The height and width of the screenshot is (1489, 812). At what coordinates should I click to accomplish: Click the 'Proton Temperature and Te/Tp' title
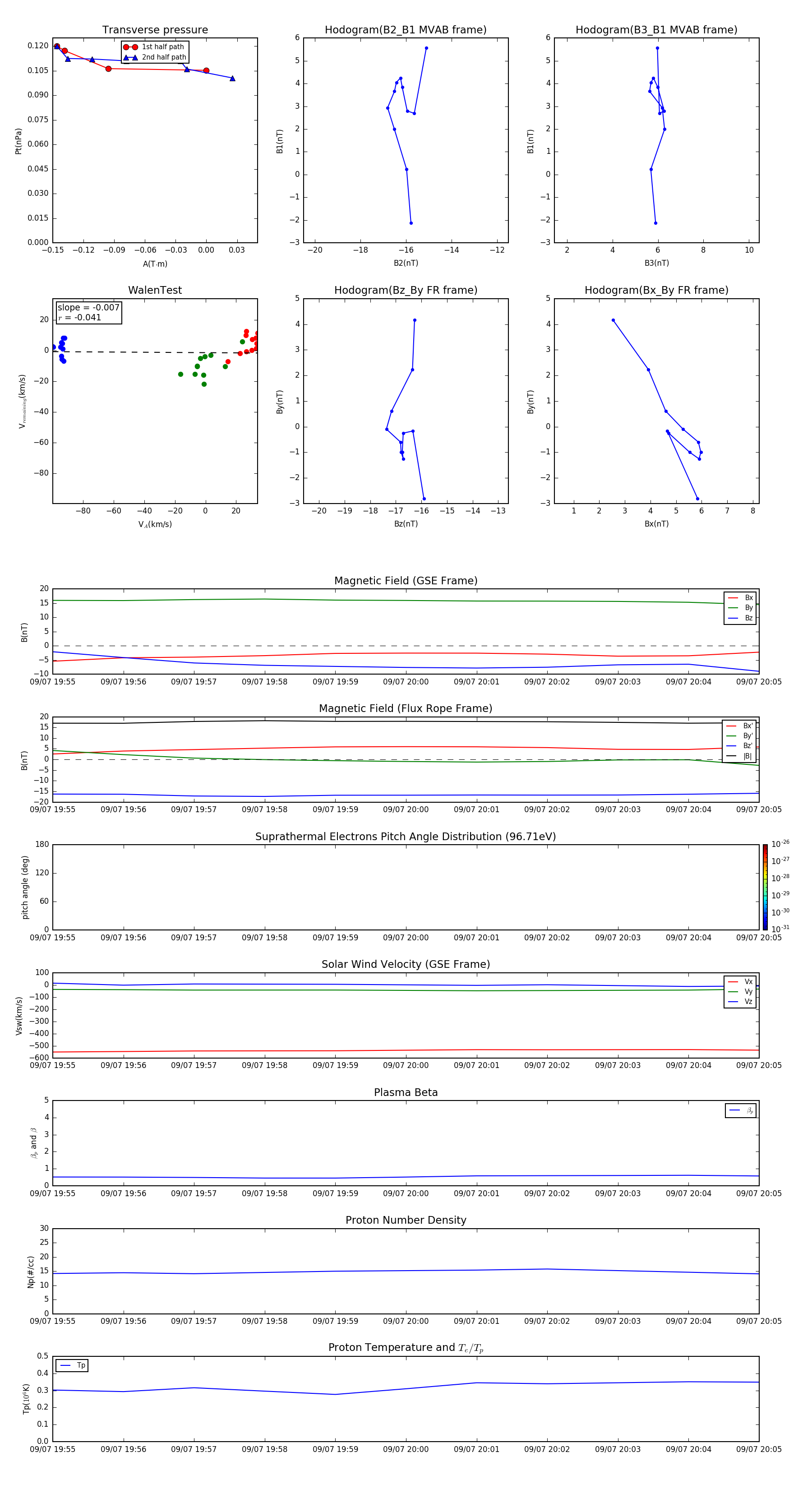(406, 1348)
